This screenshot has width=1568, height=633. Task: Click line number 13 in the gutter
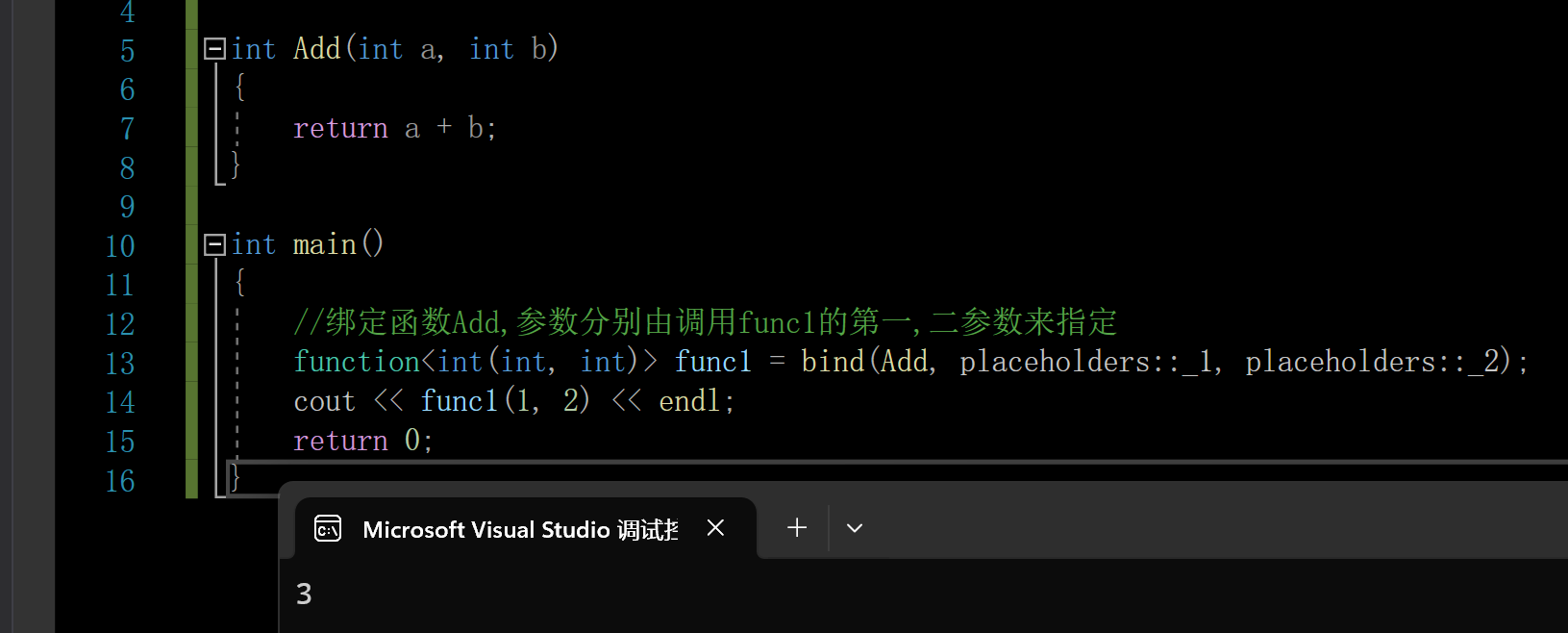tap(120, 363)
